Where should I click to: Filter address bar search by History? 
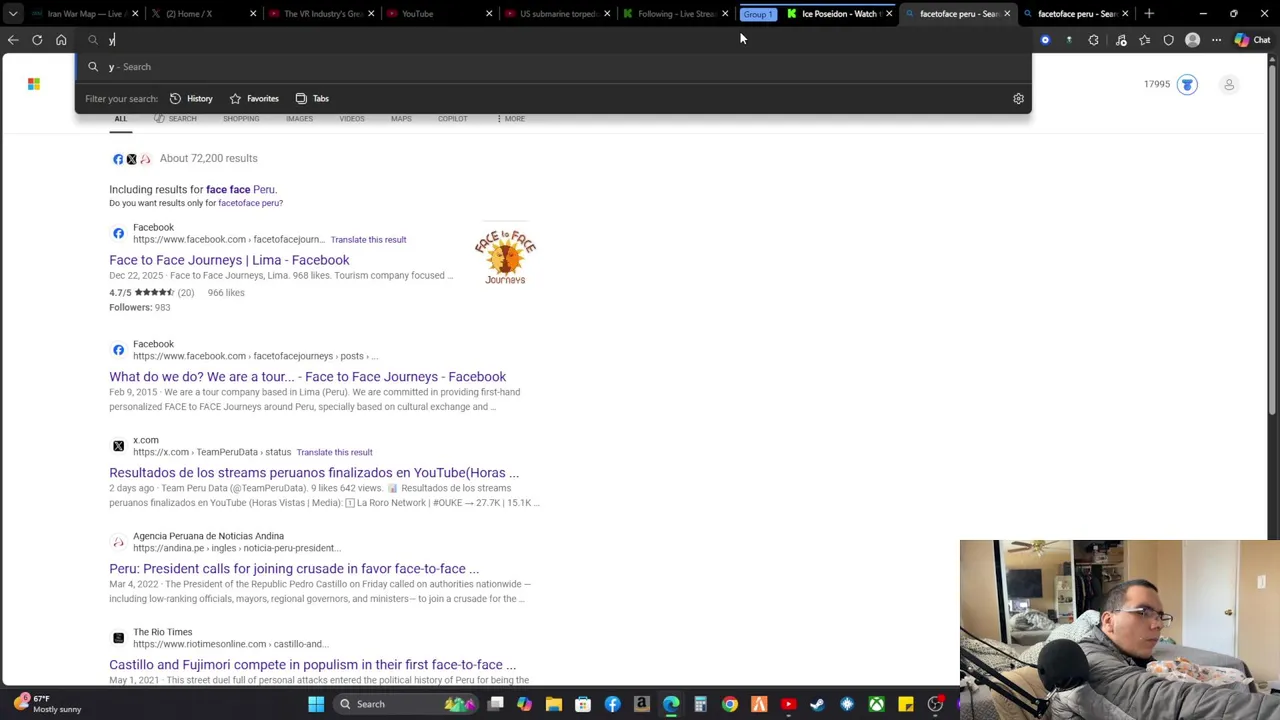[x=191, y=98]
